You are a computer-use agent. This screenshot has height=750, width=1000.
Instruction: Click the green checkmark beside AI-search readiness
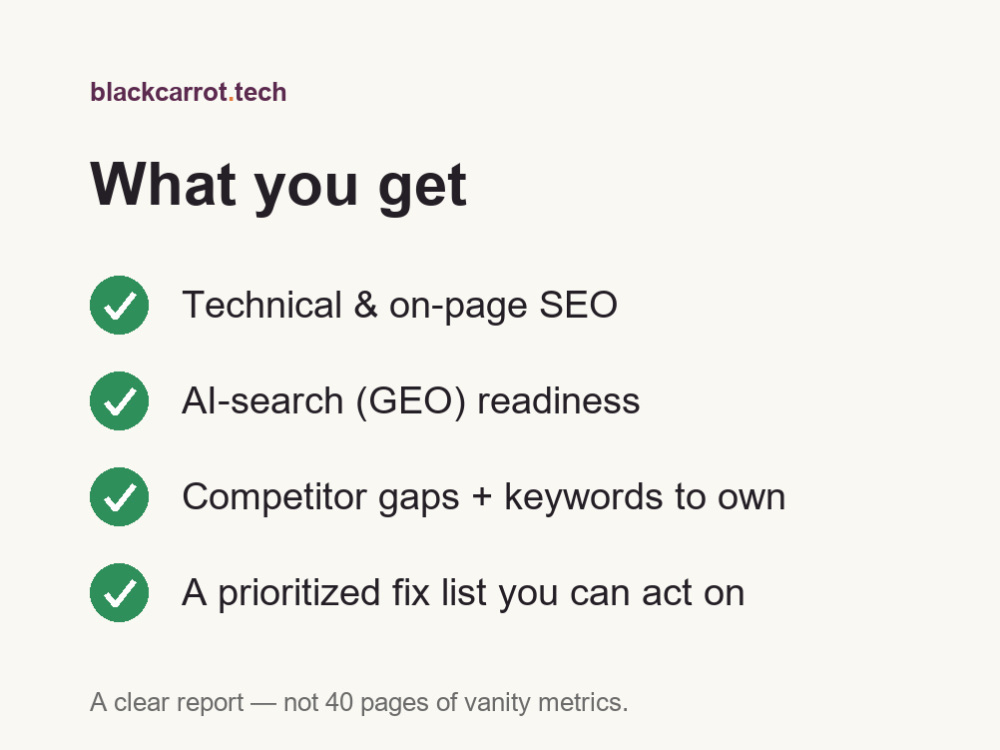coord(119,401)
